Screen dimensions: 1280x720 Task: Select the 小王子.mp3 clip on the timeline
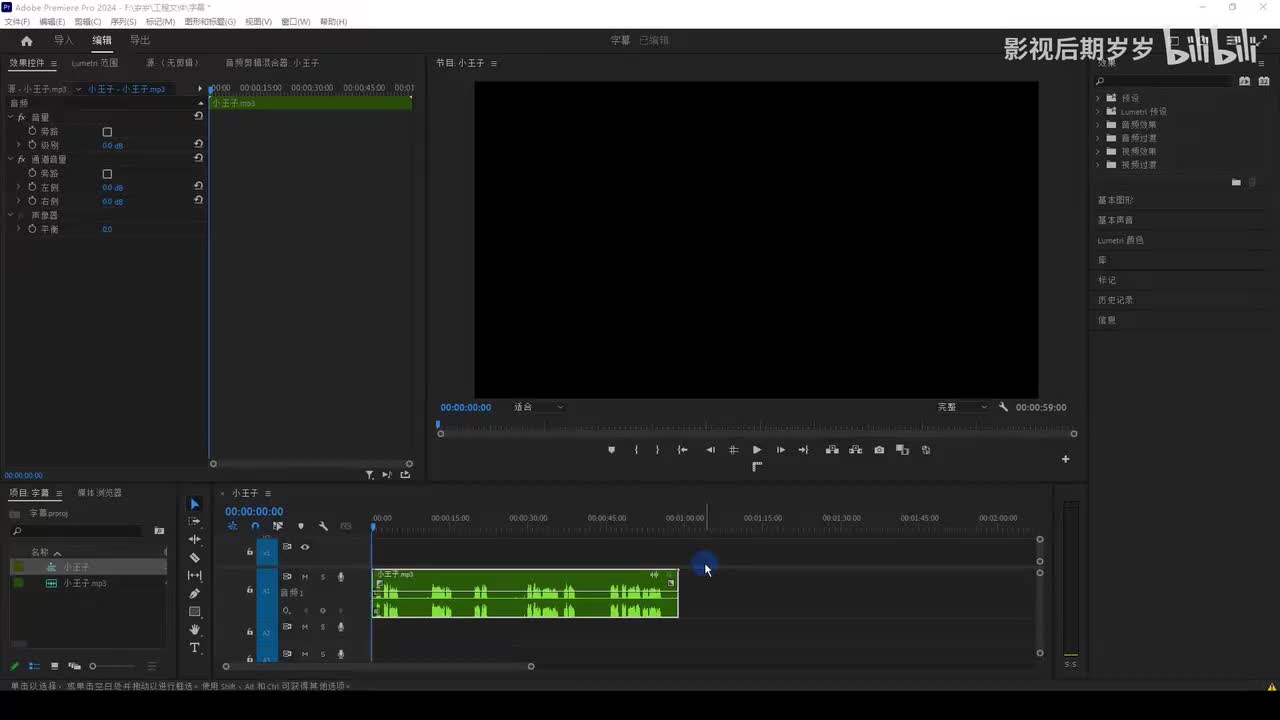click(525, 593)
